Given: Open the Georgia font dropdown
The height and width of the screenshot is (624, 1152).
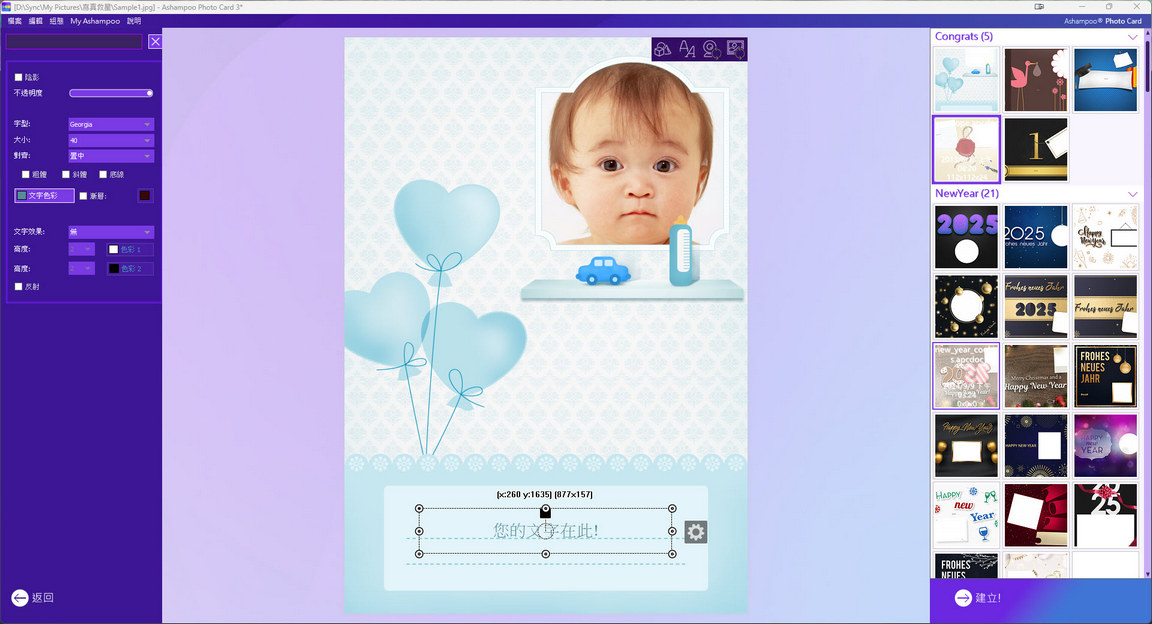Looking at the screenshot, I should (x=110, y=125).
